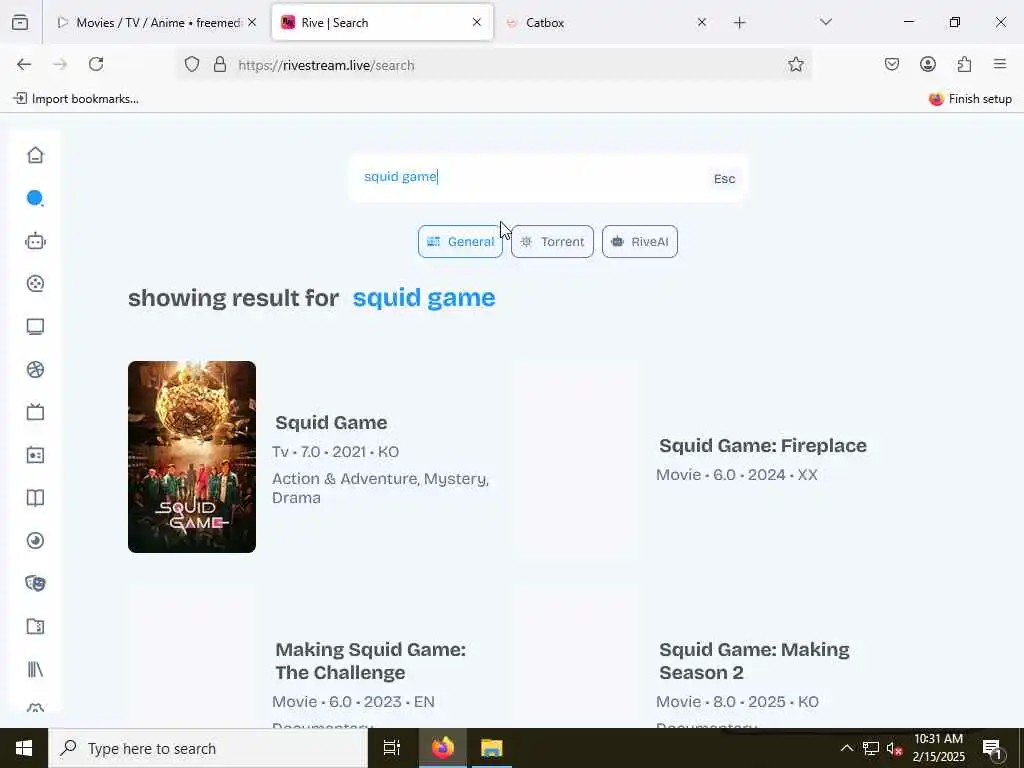Viewport: 1024px width, 768px height.
Task: Open Pocket save icon
Action: point(892,64)
